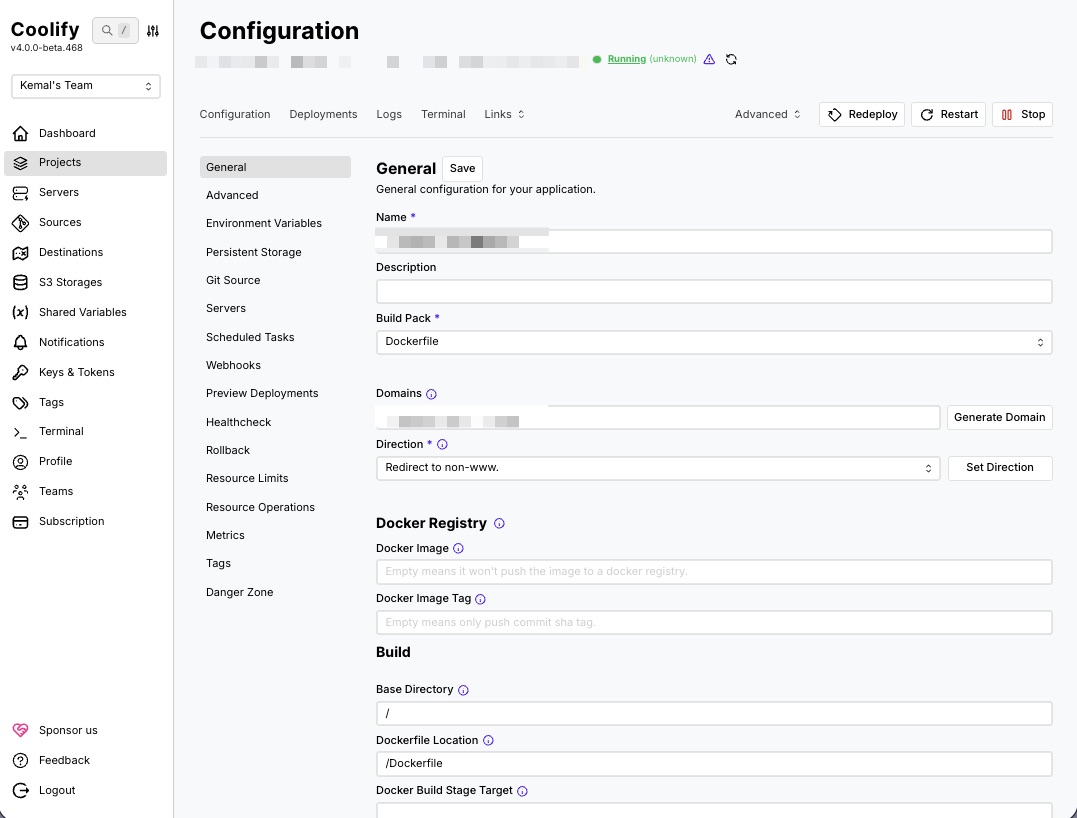Screen dimensions: 1077x818
Task: Click the Logout arrow icon
Action: pos(21,791)
